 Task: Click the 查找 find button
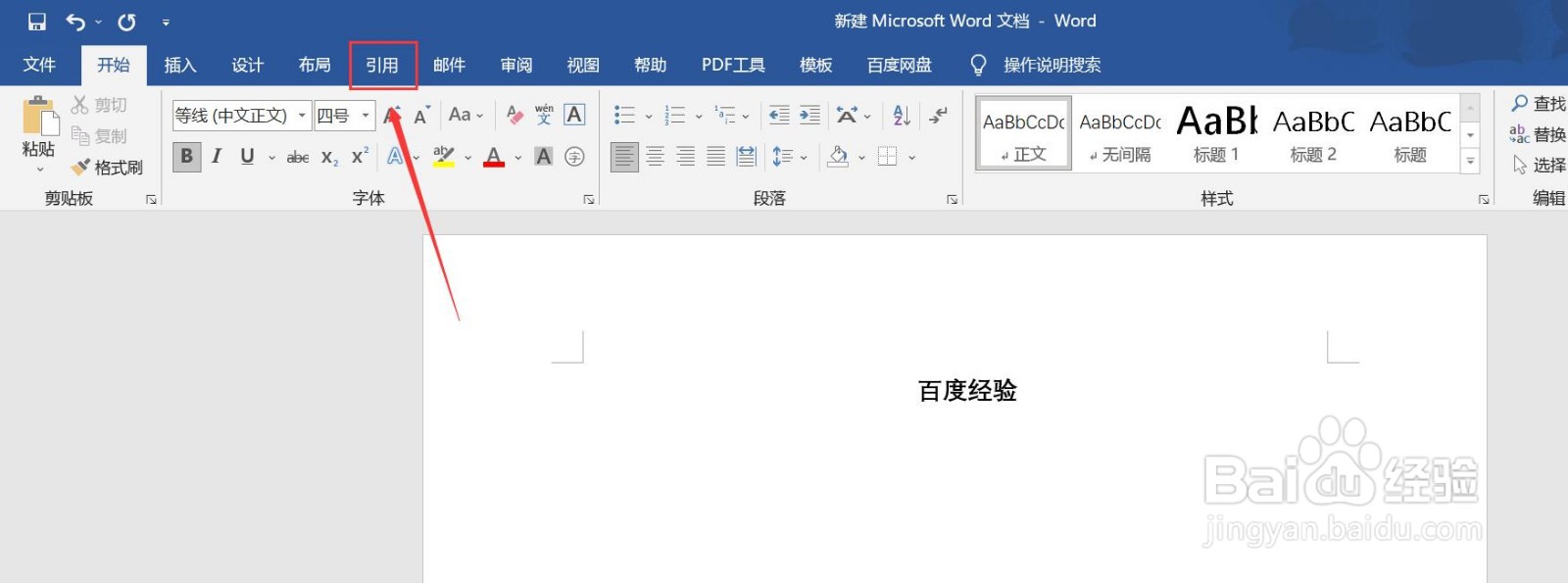click(x=1539, y=103)
